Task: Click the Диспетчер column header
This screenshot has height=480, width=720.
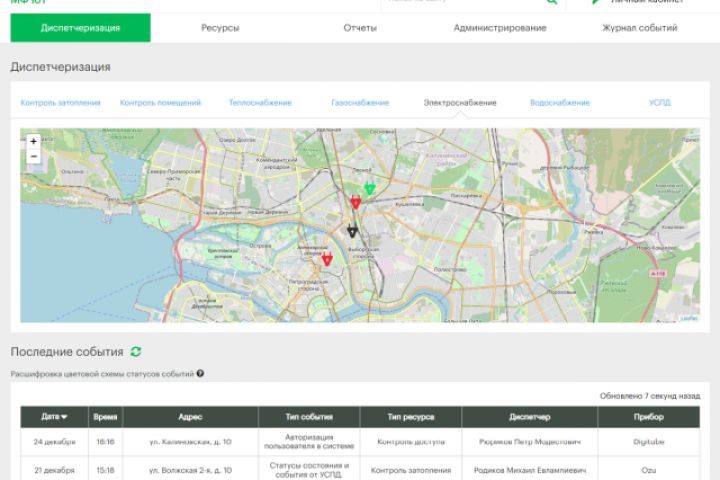Action: [529, 417]
